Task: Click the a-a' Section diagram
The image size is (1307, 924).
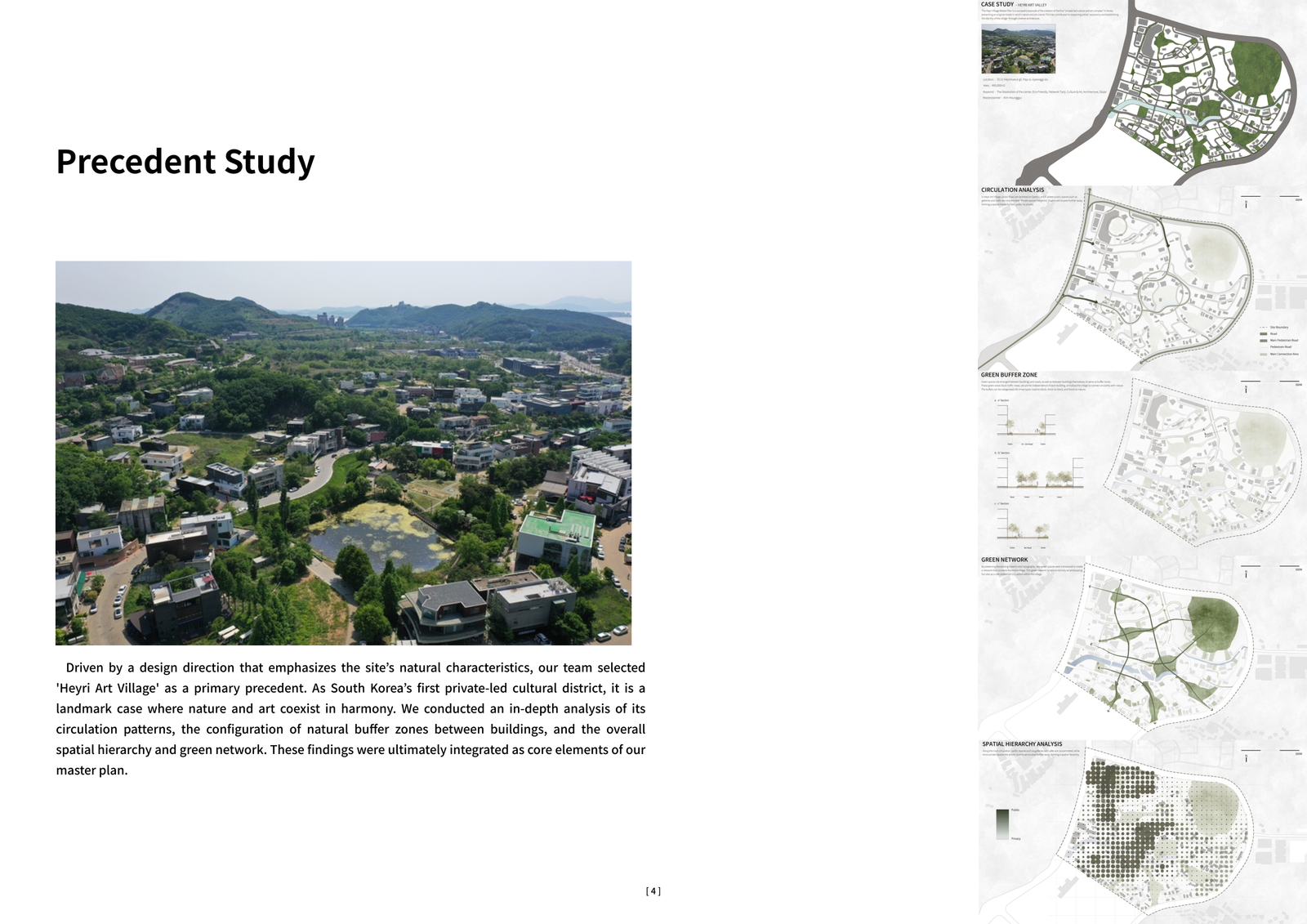Action: pos(1027,426)
